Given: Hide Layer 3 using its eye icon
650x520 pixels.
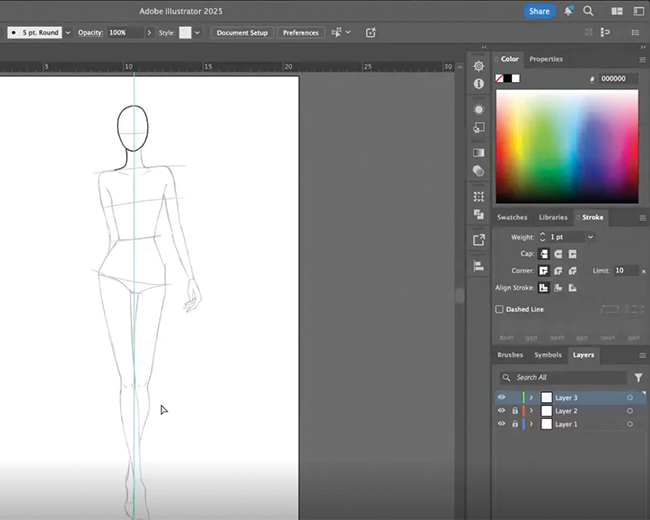Looking at the screenshot, I should click(x=502, y=397).
